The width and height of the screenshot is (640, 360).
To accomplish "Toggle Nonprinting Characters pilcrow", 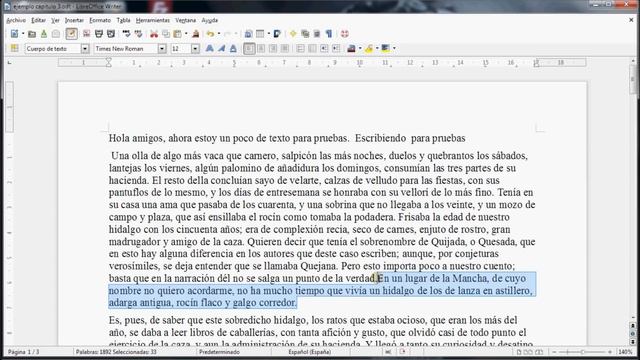I will tap(329, 34).
